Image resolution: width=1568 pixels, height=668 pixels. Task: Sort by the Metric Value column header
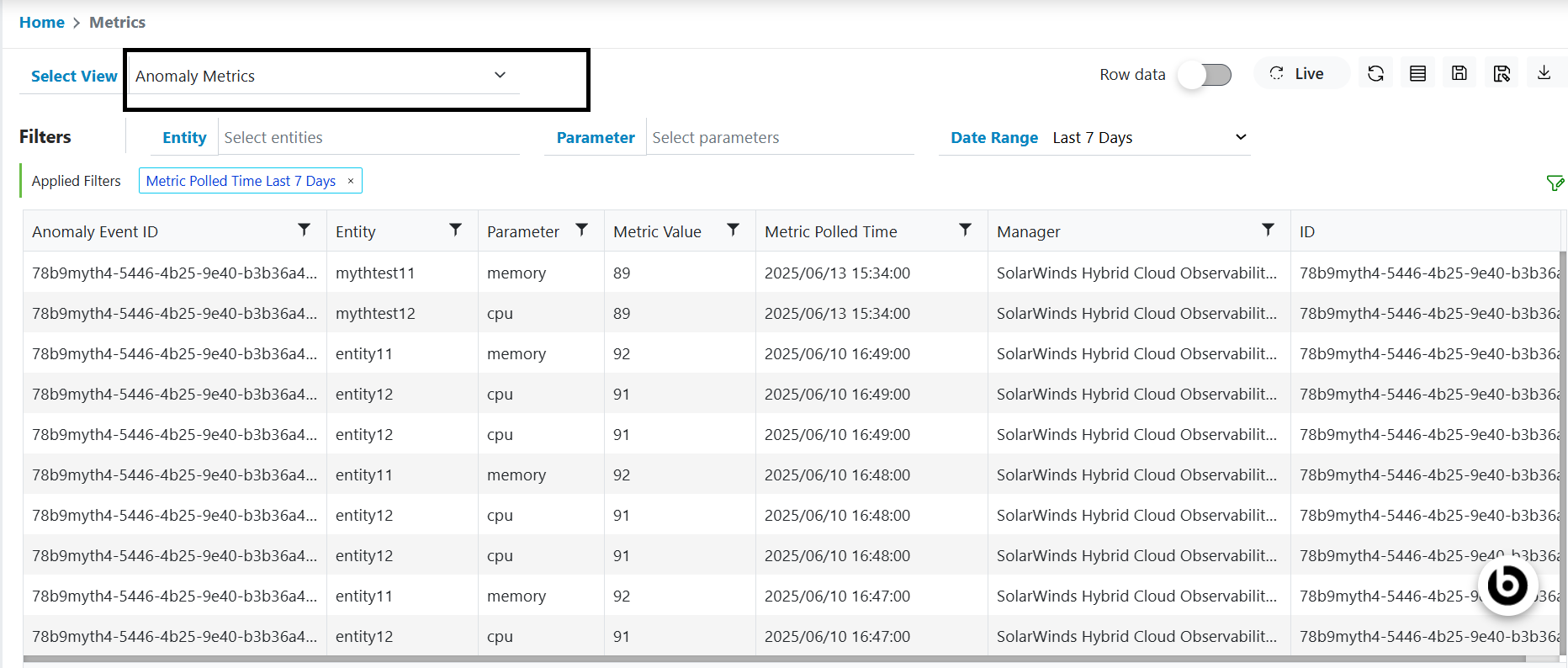[x=657, y=231]
